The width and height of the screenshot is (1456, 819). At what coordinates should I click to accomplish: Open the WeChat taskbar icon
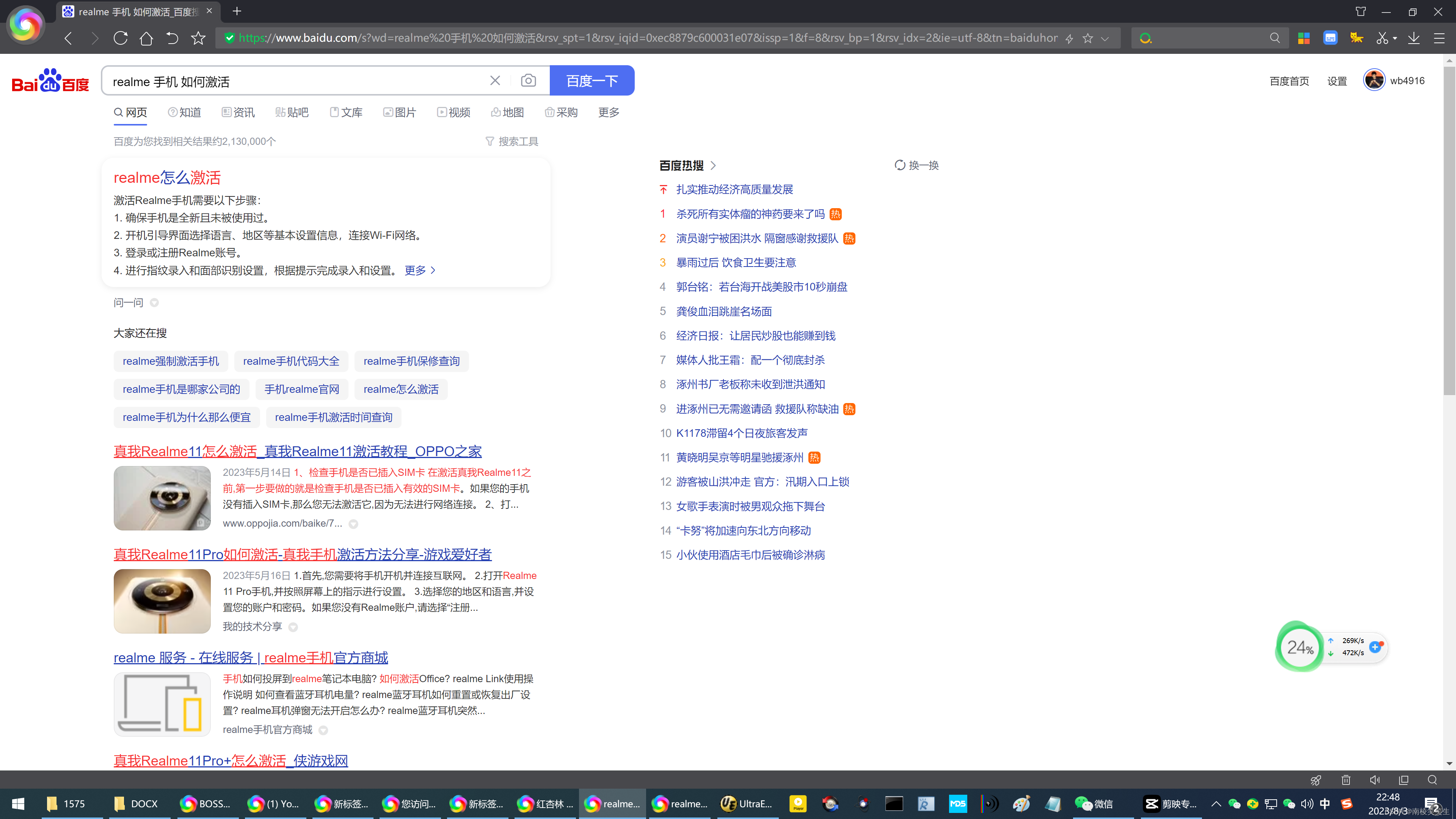[1094, 804]
